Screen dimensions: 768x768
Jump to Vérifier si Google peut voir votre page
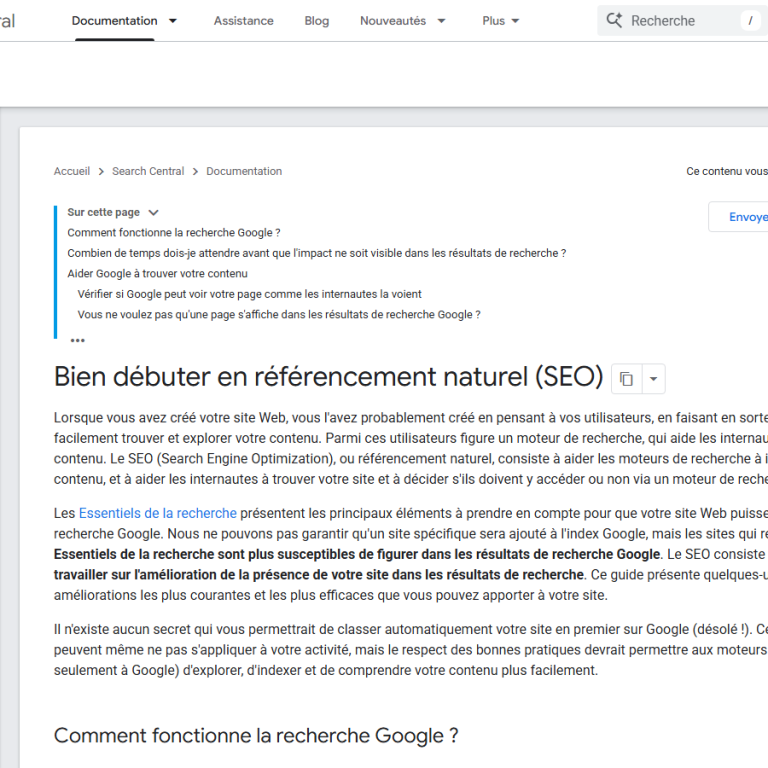coord(249,294)
